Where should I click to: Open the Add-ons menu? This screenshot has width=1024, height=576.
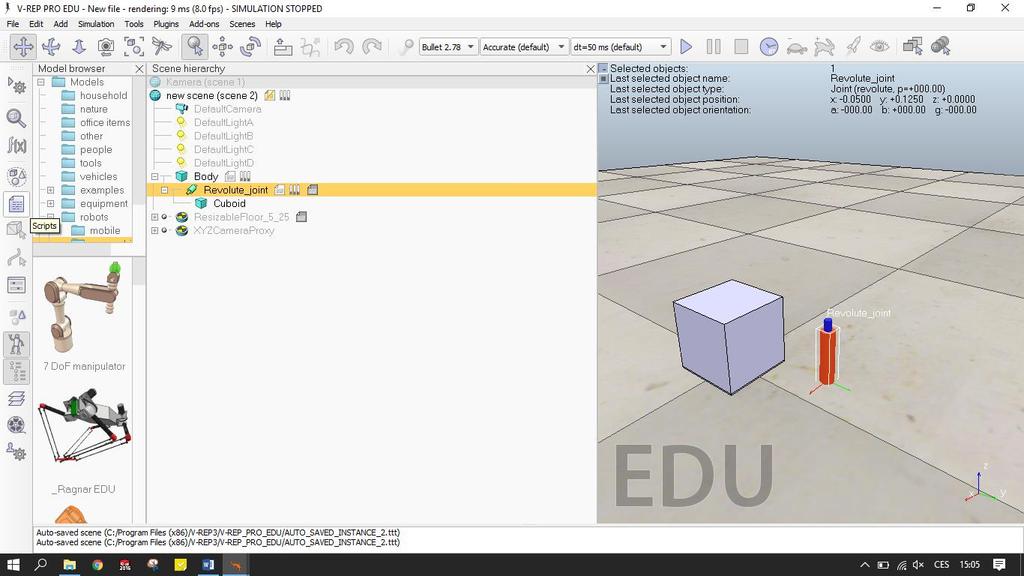coord(204,24)
